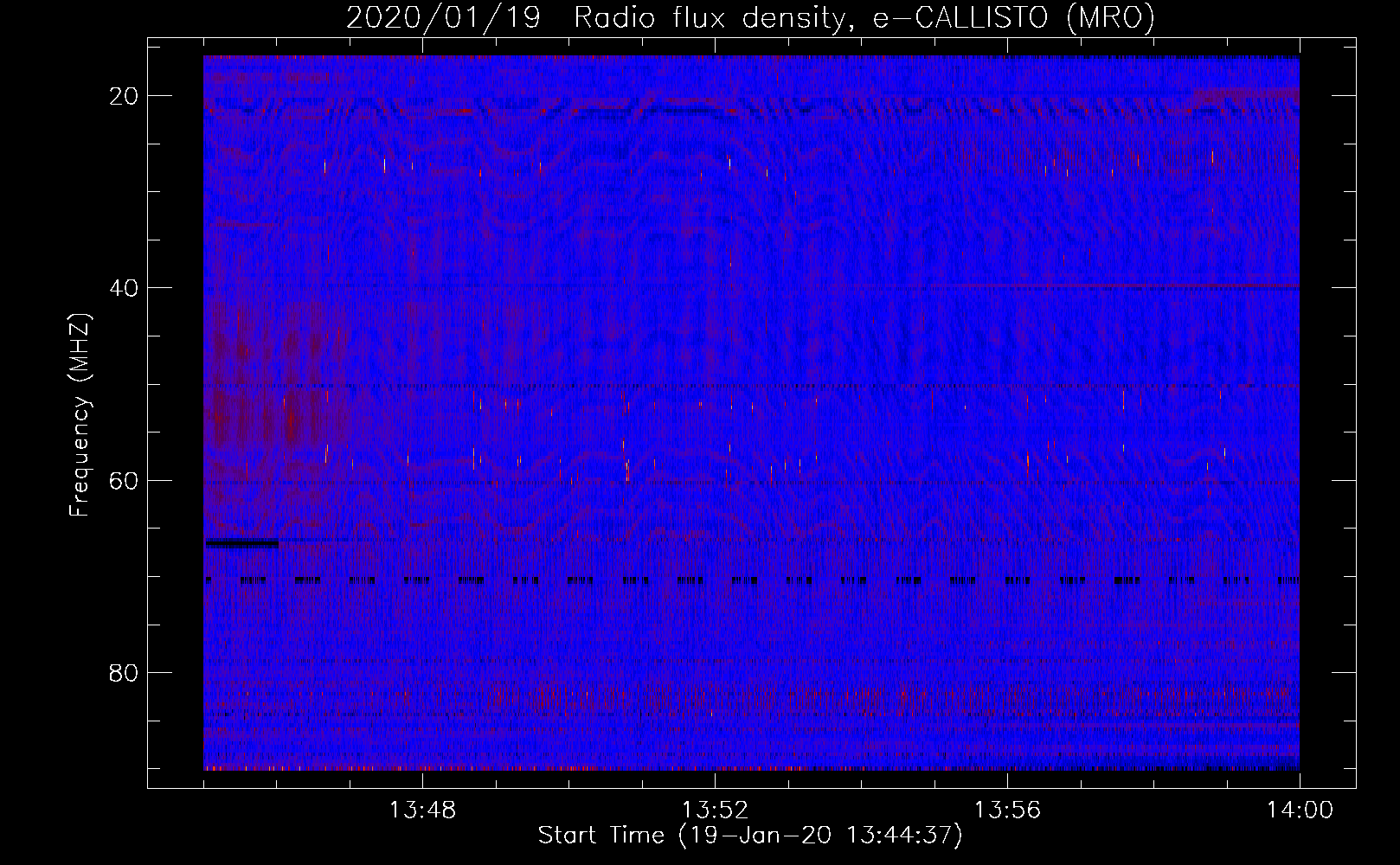
Task: Click the 20 MHz frequency tick label
Action: (x=124, y=96)
